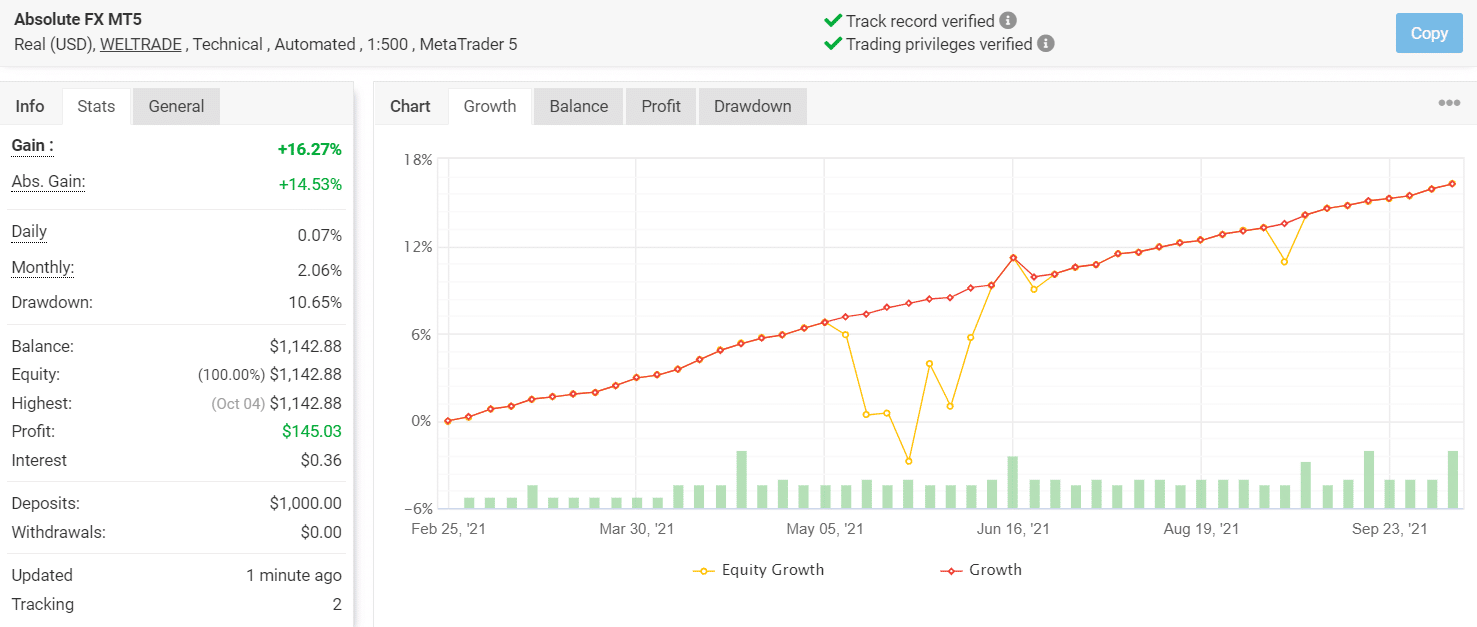Click info icon beside Trading privileges verified
The height and width of the screenshot is (627, 1477).
click(x=1046, y=44)
